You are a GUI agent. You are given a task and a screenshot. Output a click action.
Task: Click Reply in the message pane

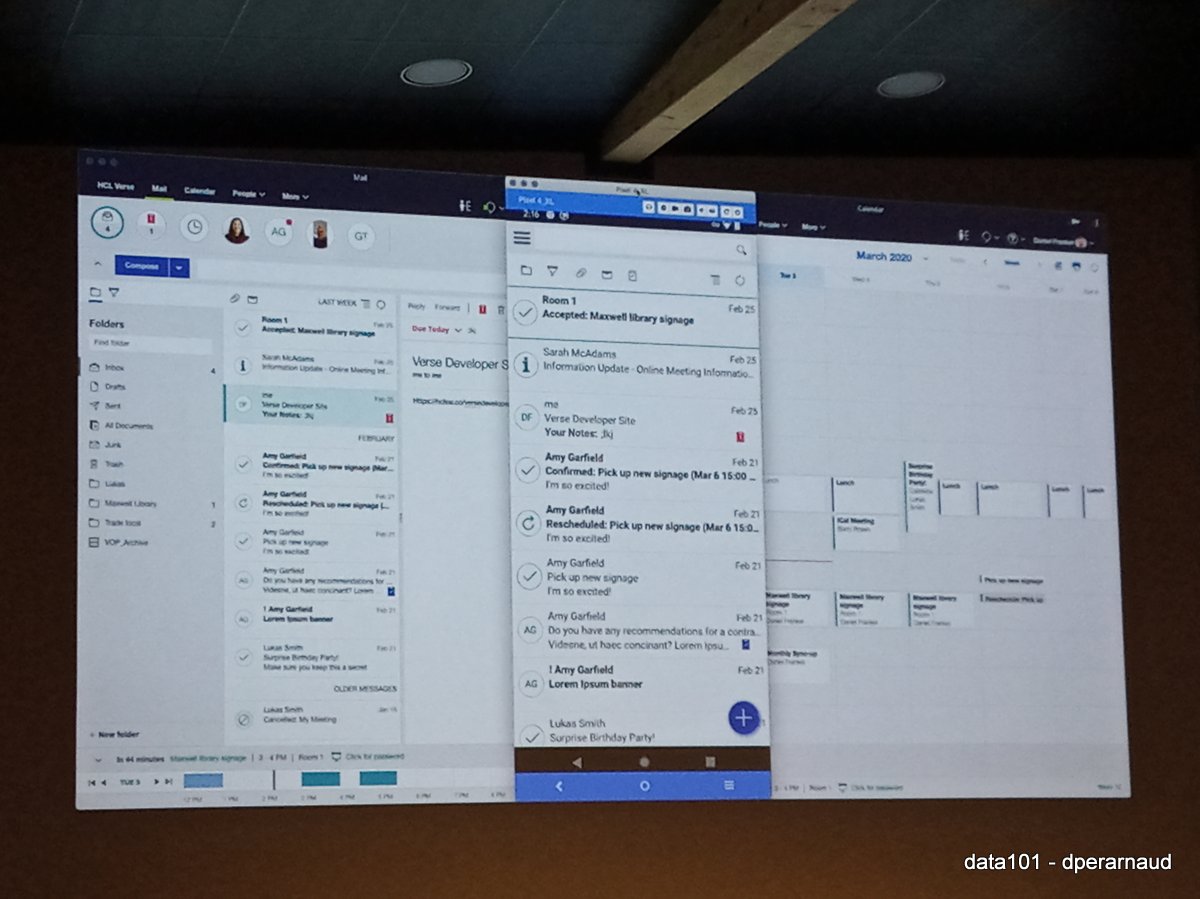416,306
